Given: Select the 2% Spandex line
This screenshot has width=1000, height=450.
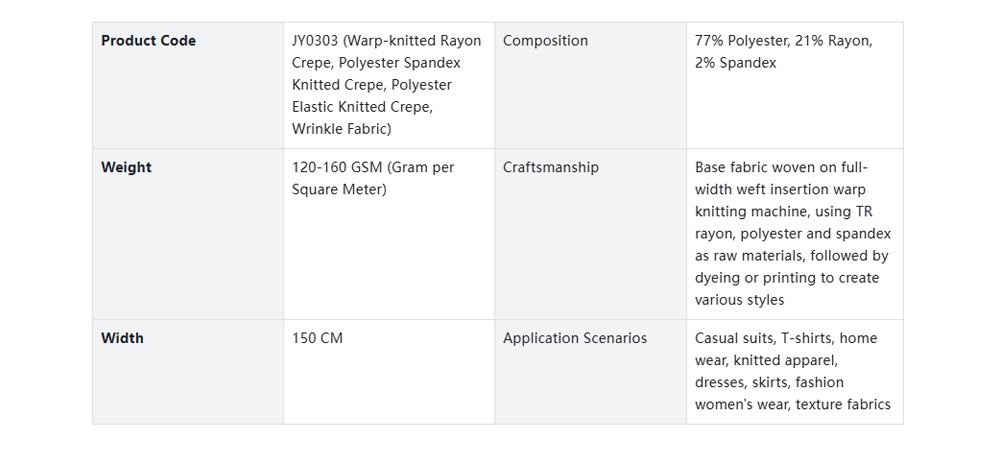Looking at the screenshot, I should [735, 63].
